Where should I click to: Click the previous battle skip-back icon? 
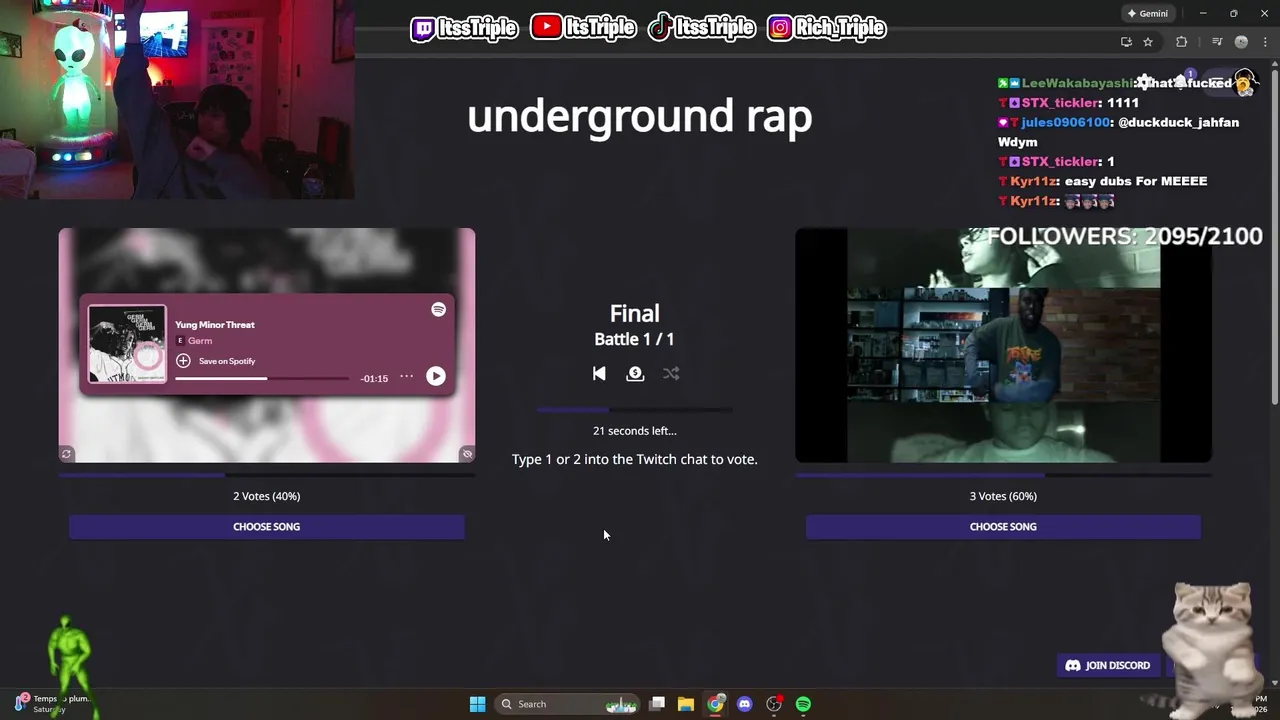click(x=599, y=373)
